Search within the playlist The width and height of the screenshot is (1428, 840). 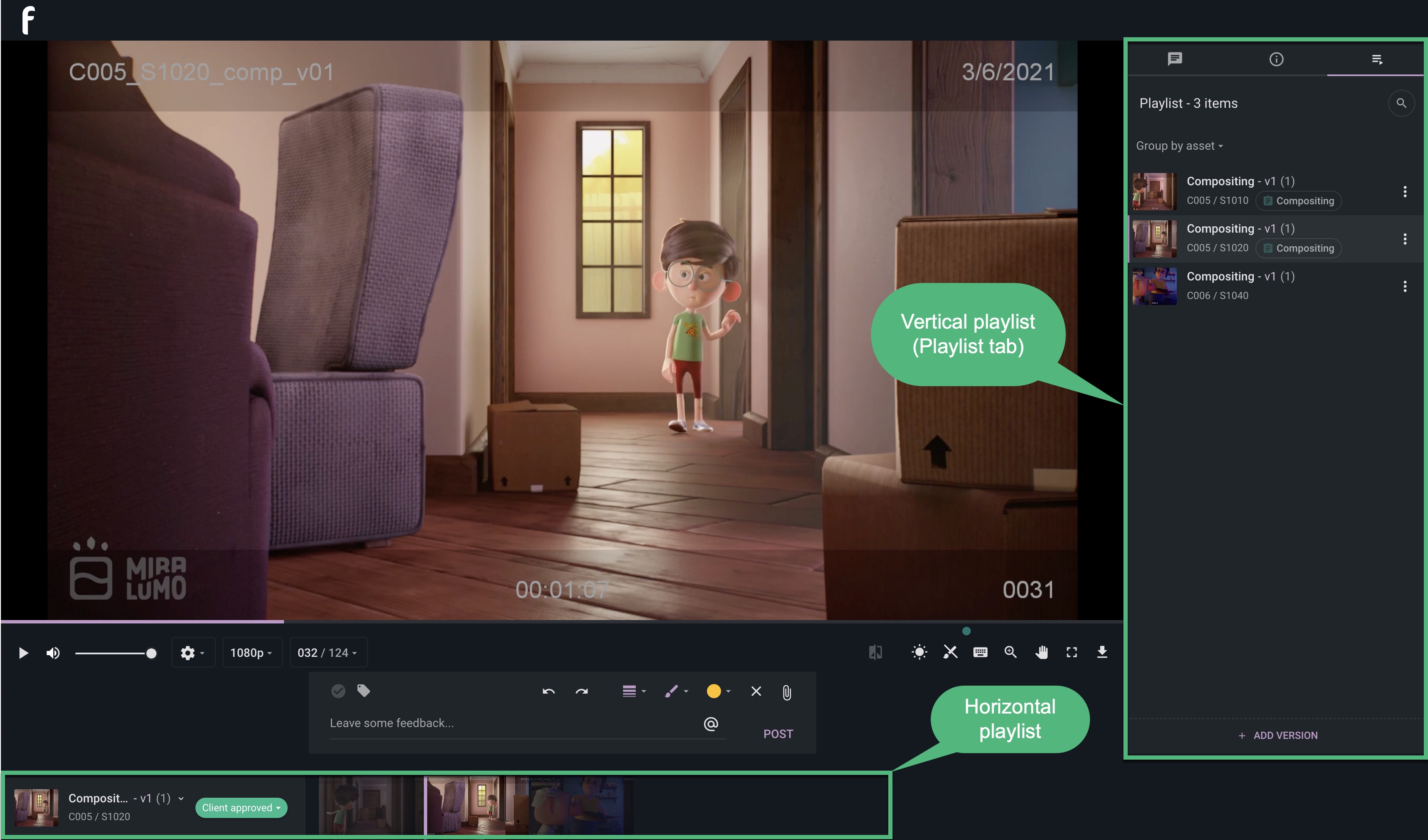(x=1402, y=103)
